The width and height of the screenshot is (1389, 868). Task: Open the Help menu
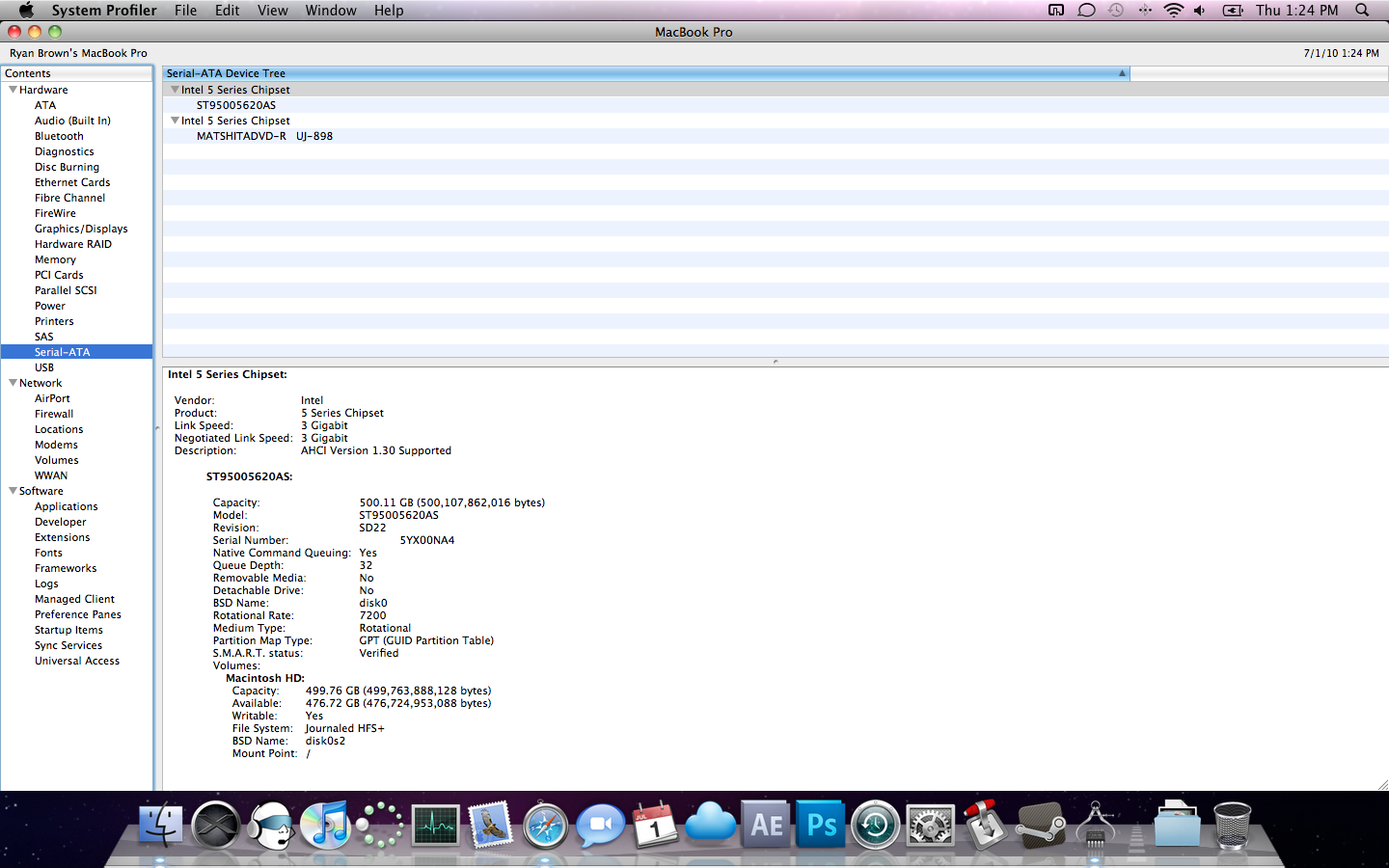coord(389,10)
